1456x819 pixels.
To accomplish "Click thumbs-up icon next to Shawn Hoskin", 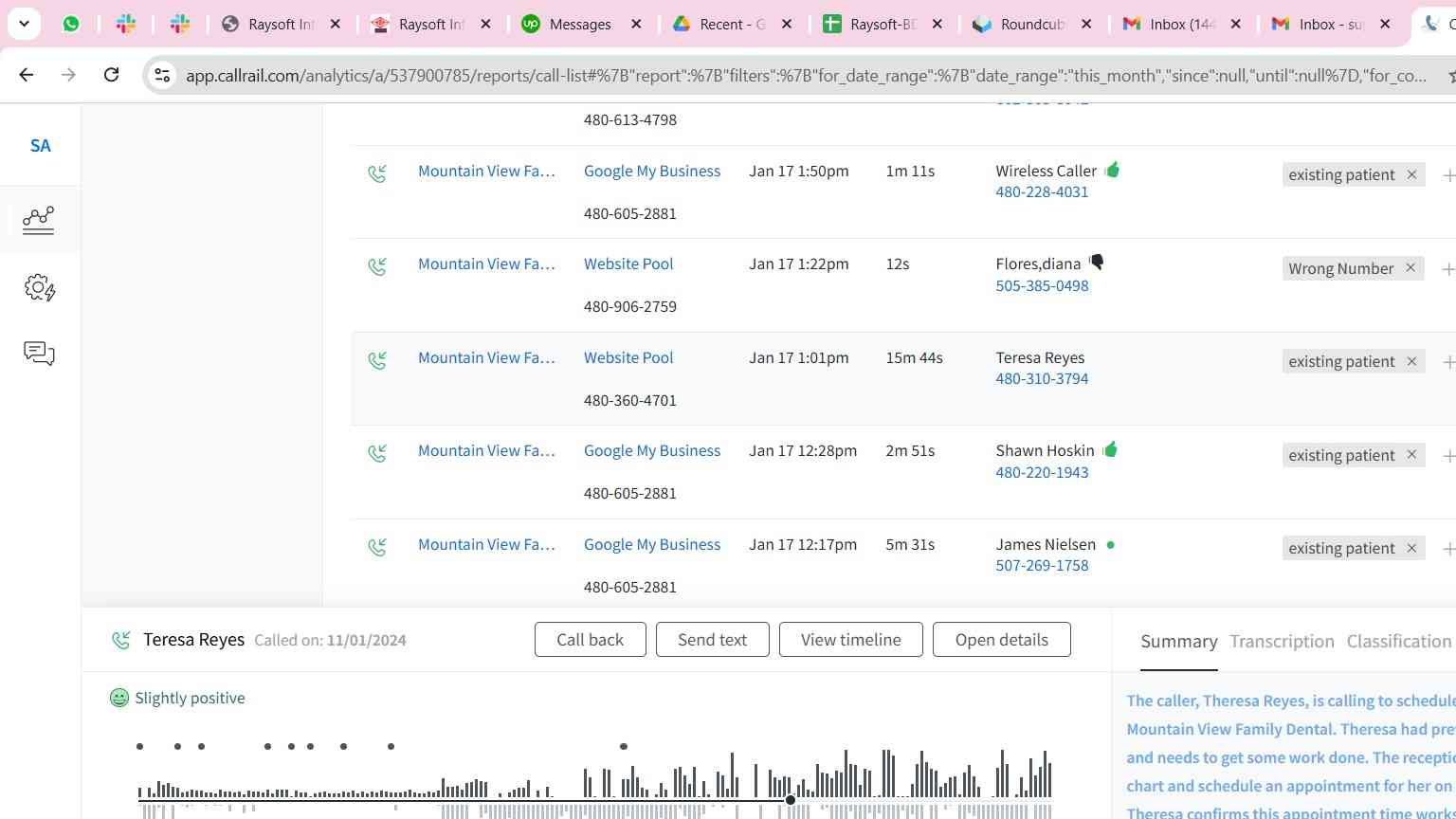I will (1110, 449).
